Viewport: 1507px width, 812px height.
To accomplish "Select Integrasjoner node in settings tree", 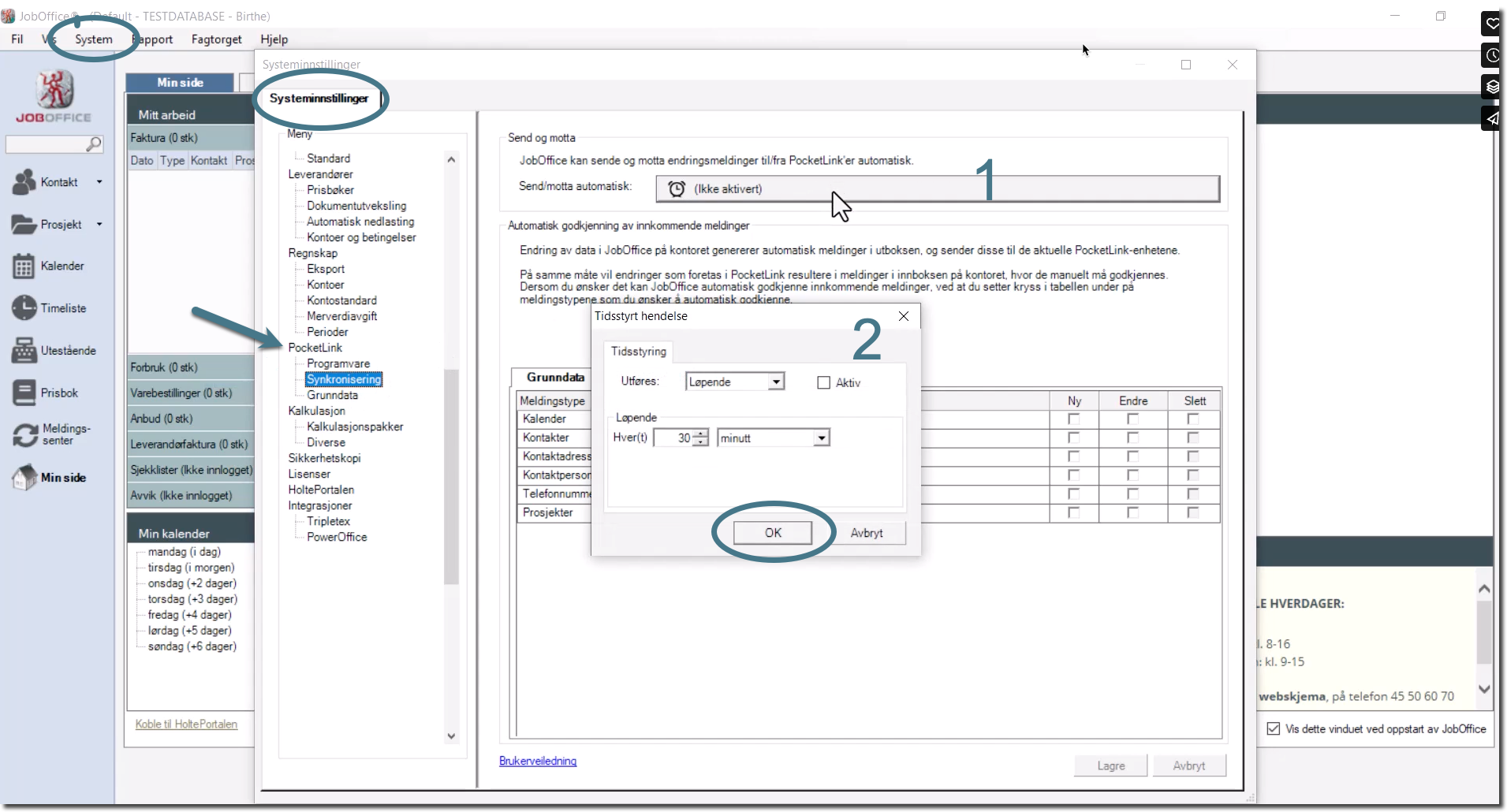I will 320,505.
